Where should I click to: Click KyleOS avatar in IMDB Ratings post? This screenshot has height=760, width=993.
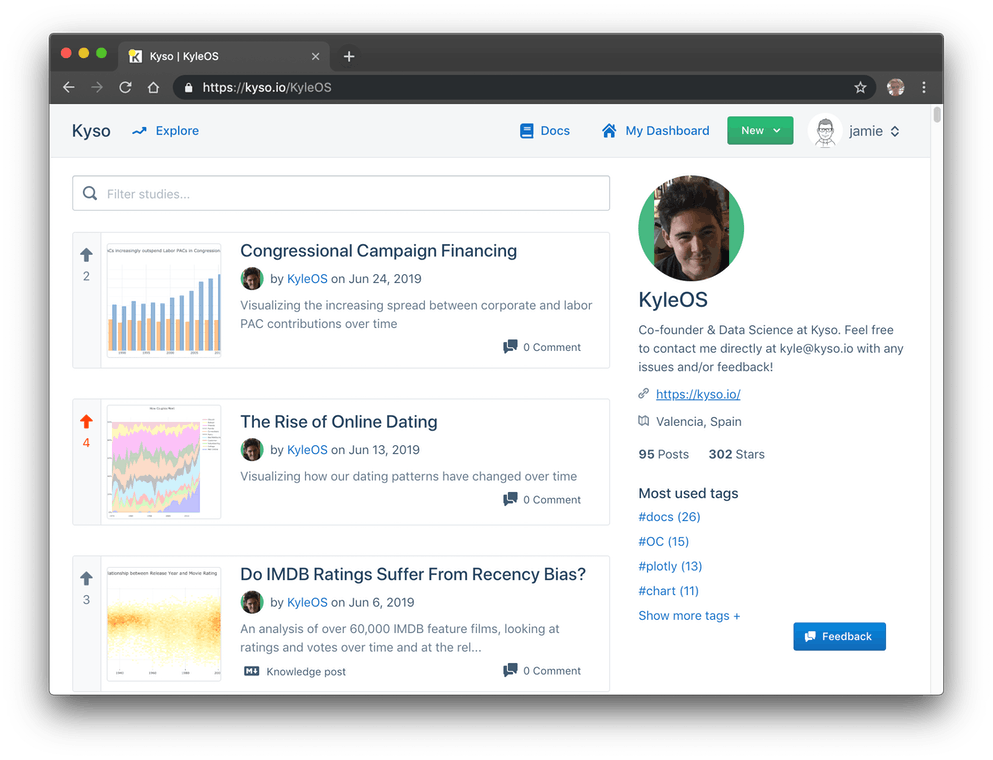tap(252, 602)
